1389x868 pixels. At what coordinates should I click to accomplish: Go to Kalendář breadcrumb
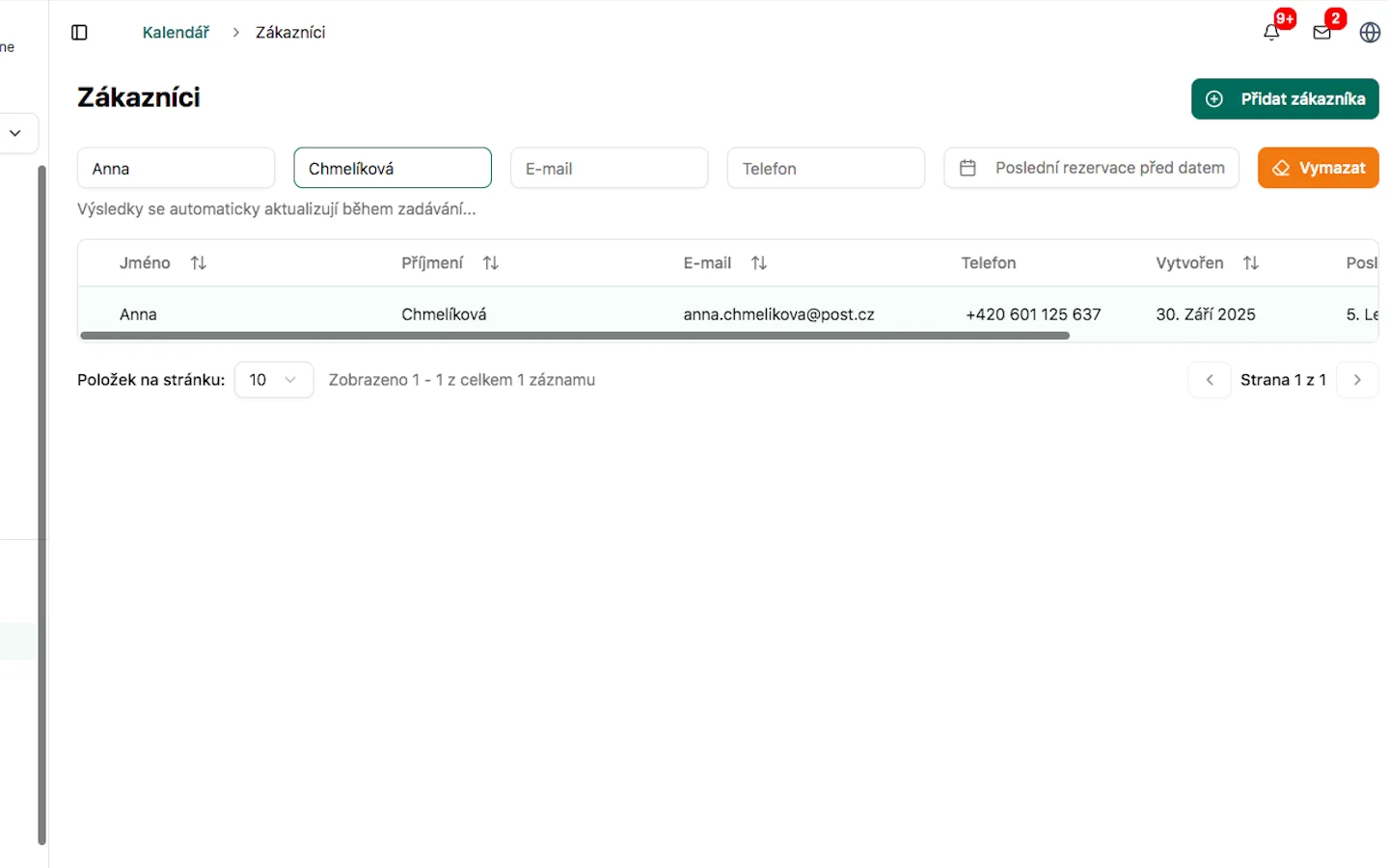[x=176, y=33]
